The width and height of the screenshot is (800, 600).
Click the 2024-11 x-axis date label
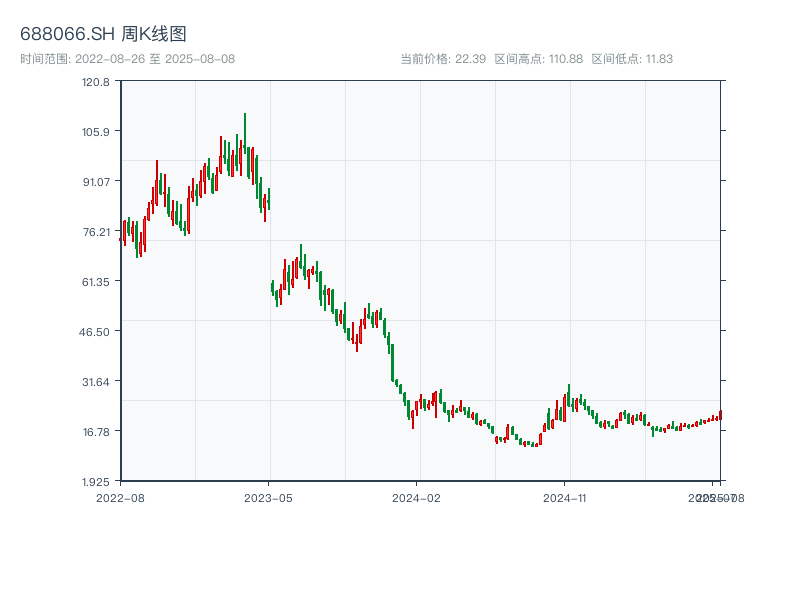pos(564,497)
